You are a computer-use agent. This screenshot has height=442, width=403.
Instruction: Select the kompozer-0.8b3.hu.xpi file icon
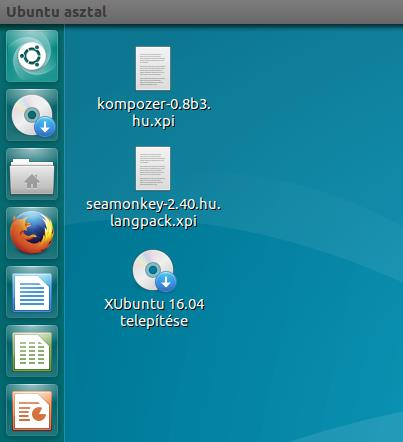click(153, 68)
